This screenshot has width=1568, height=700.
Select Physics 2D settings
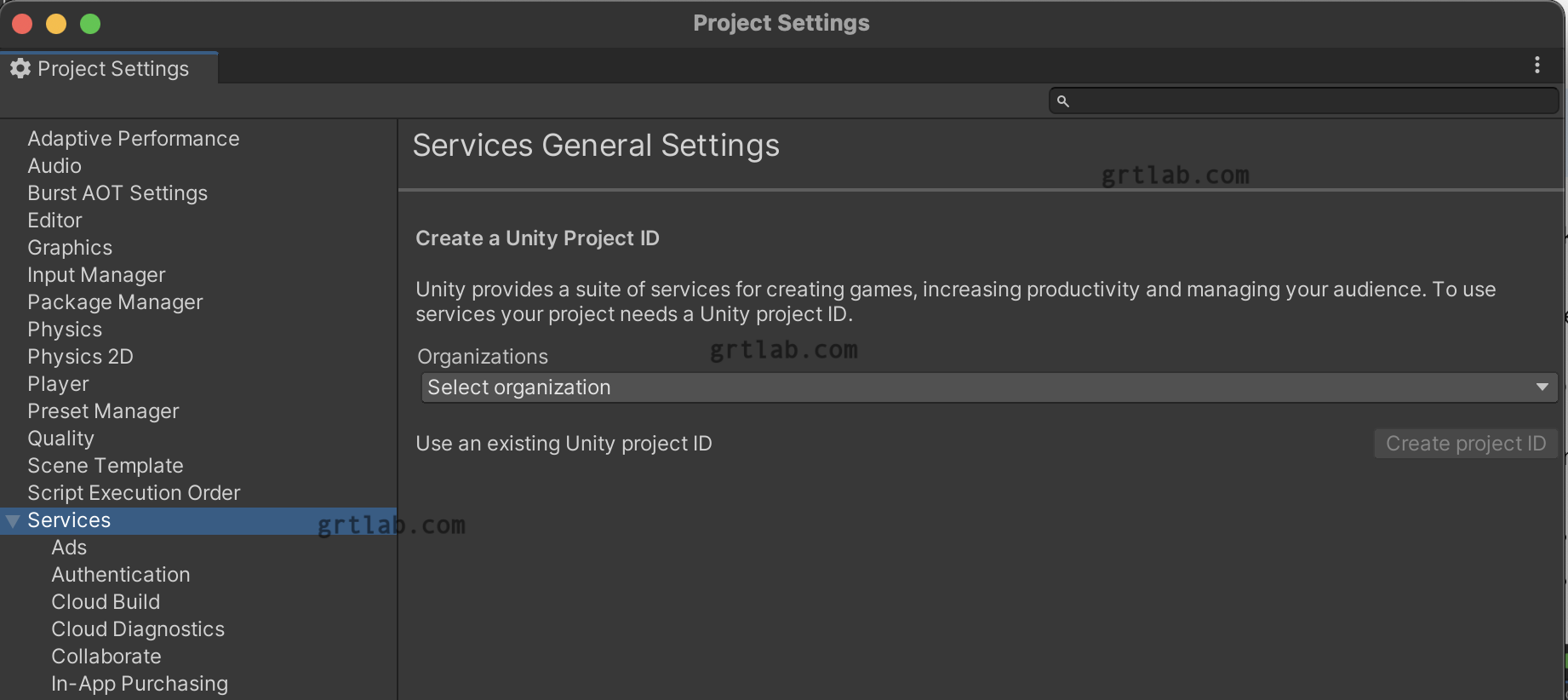(x=80, y=356)
